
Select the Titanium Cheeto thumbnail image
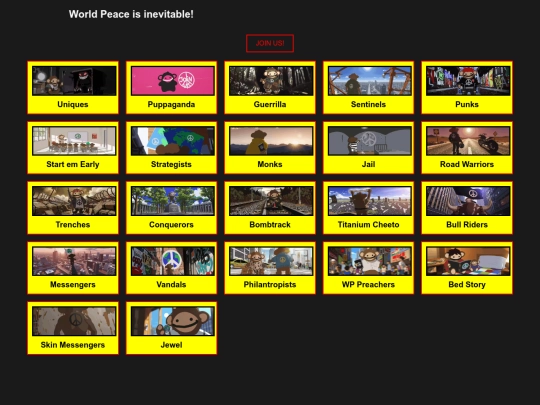coord(370,201)
